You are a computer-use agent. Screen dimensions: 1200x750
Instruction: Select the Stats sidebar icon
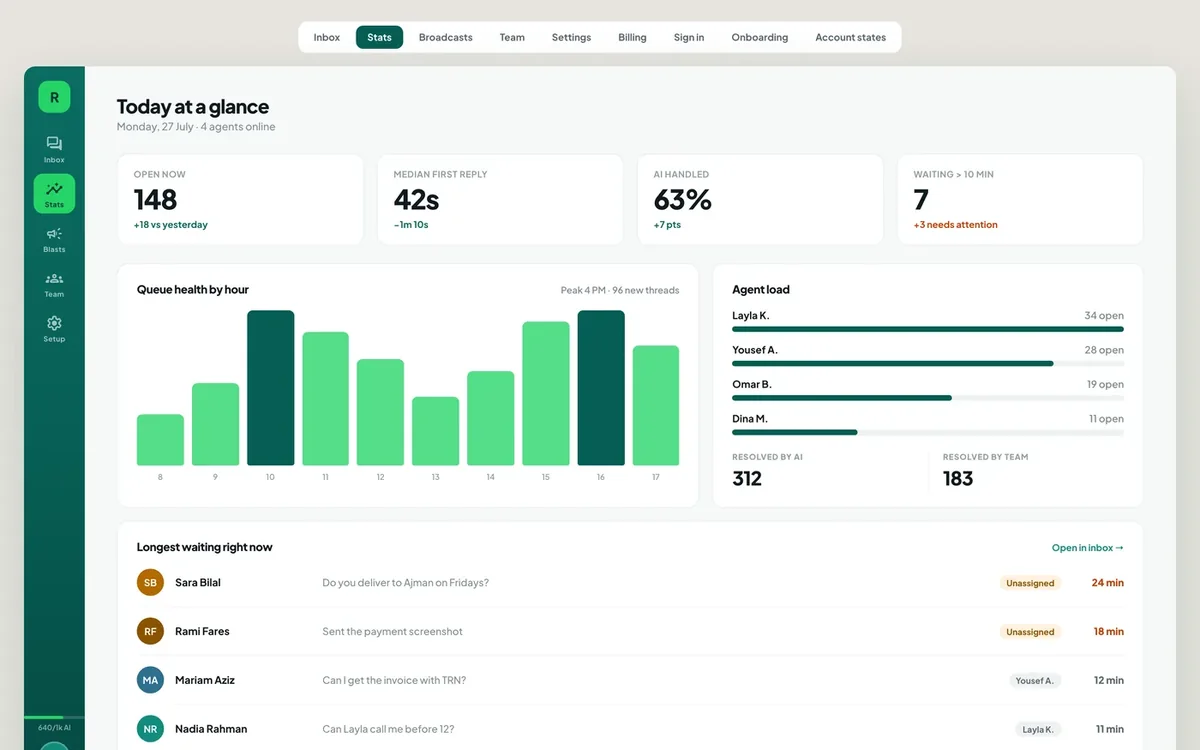click(x=54, y=194)
